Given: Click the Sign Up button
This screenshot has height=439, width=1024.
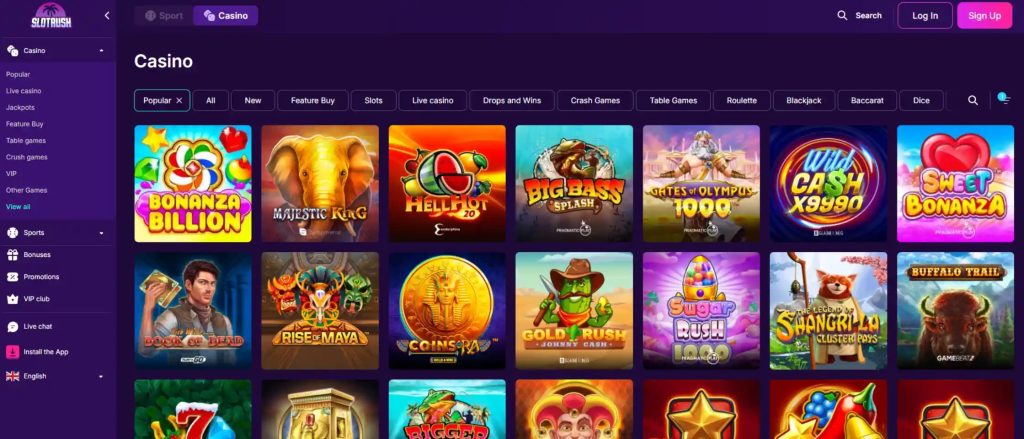Looking at the screenshot, I should tap(985, 16).
